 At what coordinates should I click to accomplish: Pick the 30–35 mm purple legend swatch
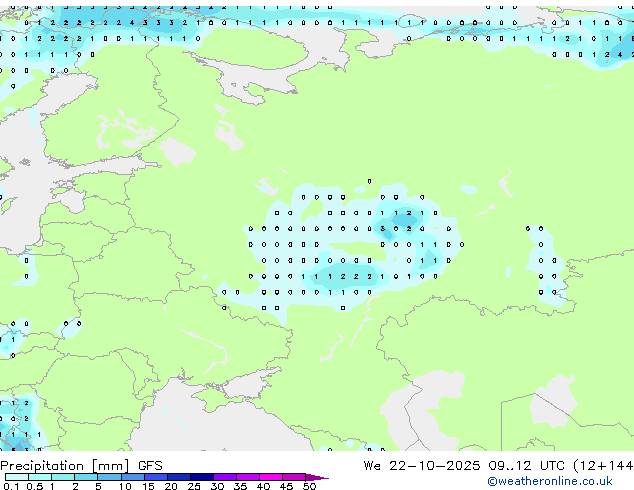[x=225, y=477]
